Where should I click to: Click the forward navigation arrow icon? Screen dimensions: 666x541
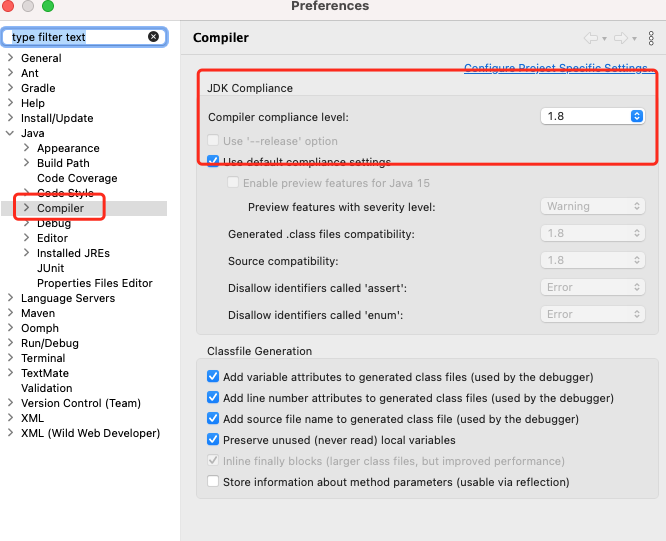[621, 38]
